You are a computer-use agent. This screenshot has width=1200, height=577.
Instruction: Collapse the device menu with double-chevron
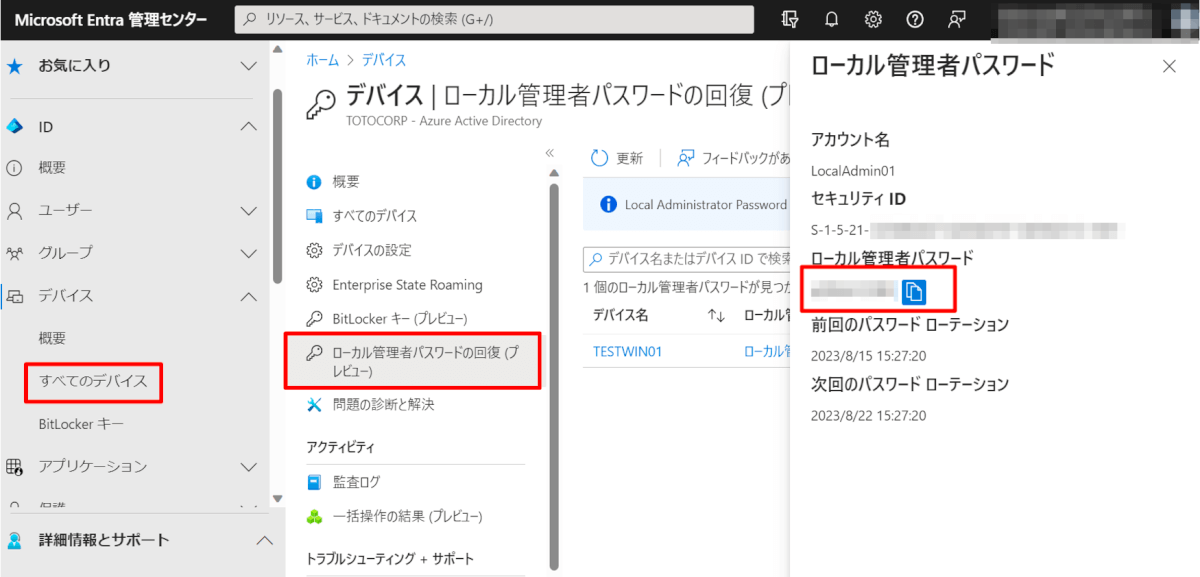[x=549, y=153]
